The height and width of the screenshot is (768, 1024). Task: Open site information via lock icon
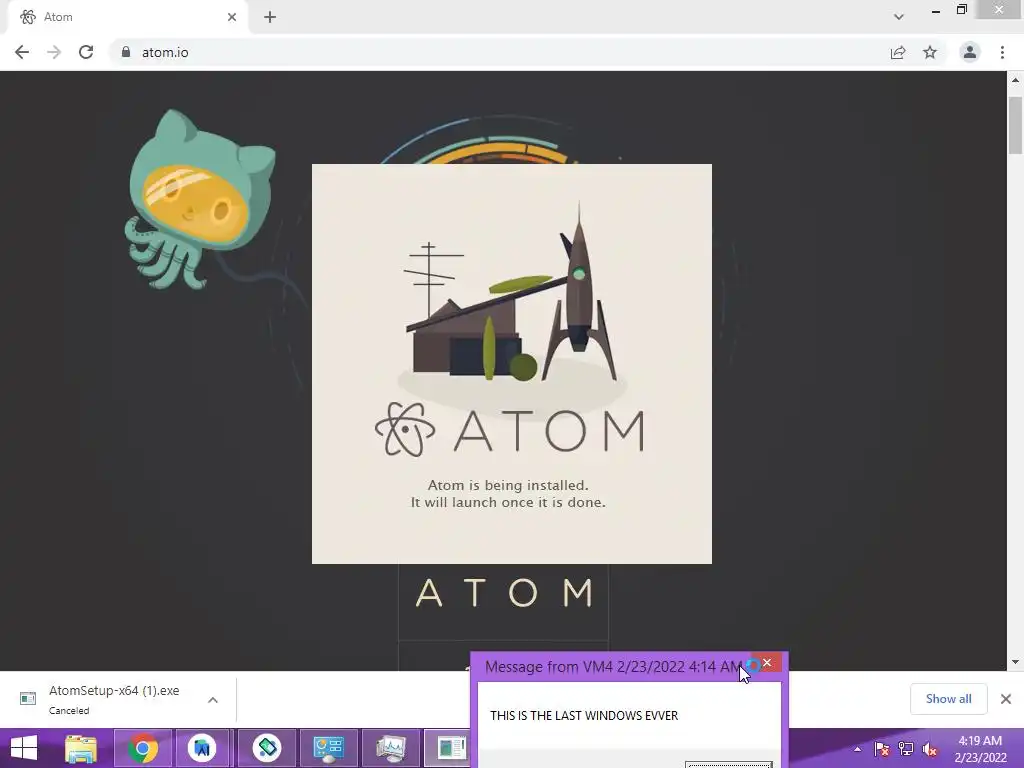click(x=126, y=52)
